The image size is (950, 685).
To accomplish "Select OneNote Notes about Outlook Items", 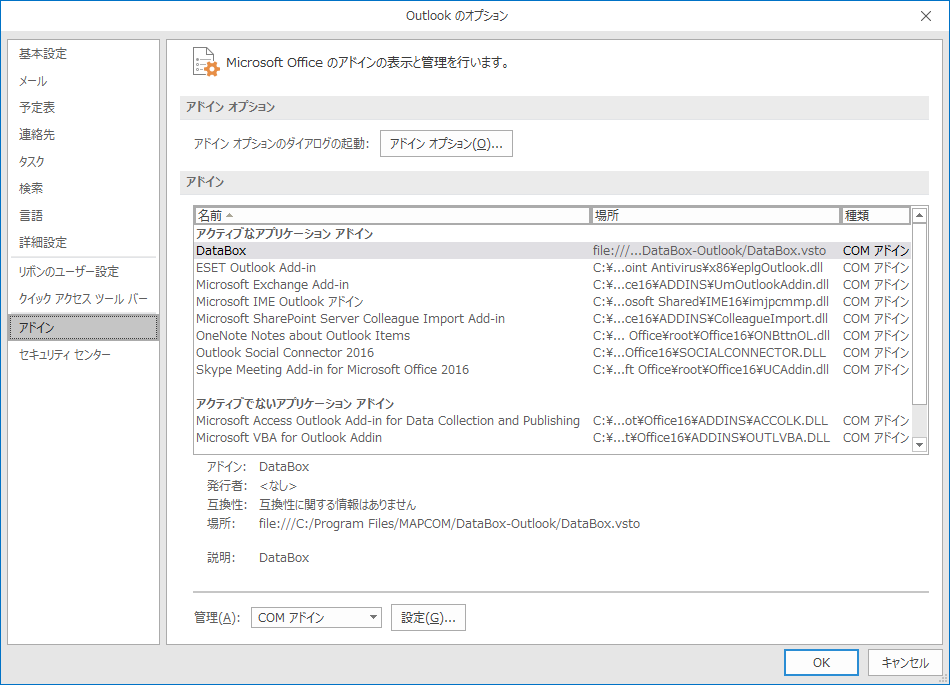I will click(552, 336).
